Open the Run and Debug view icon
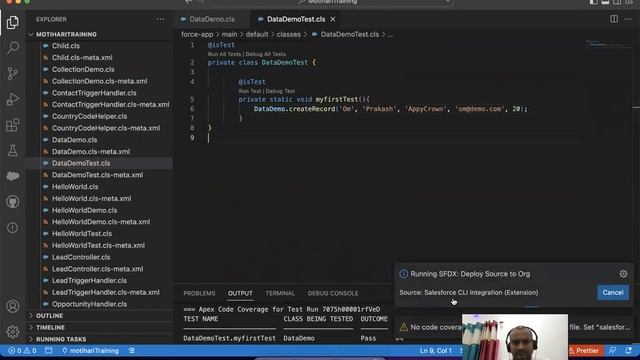640x360 pixels. tap(13, 99)
